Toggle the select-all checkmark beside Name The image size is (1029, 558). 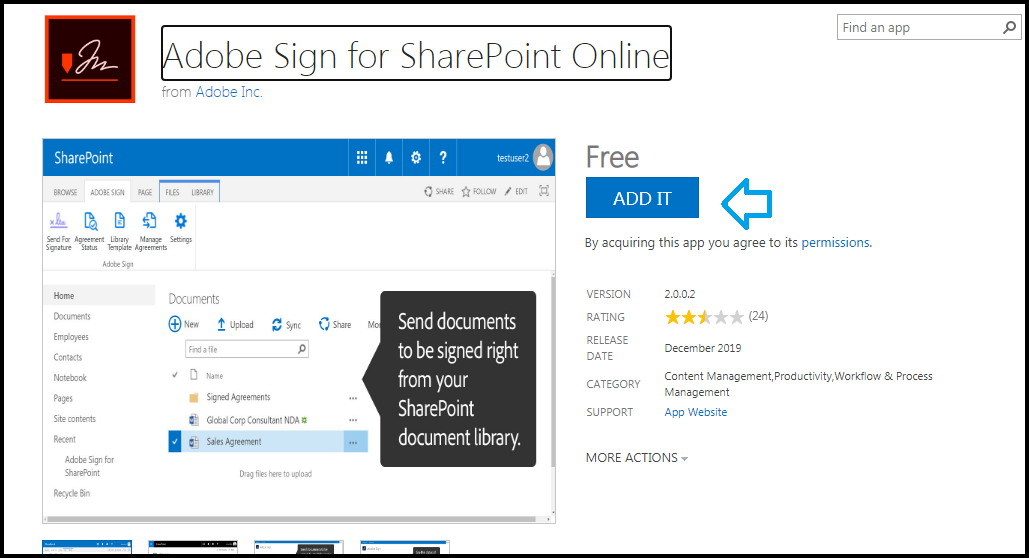point(175,376)
